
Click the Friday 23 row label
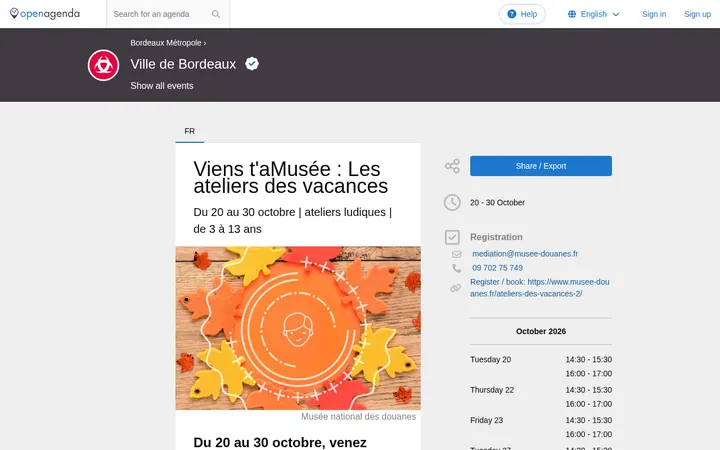[x=486, y=420]
